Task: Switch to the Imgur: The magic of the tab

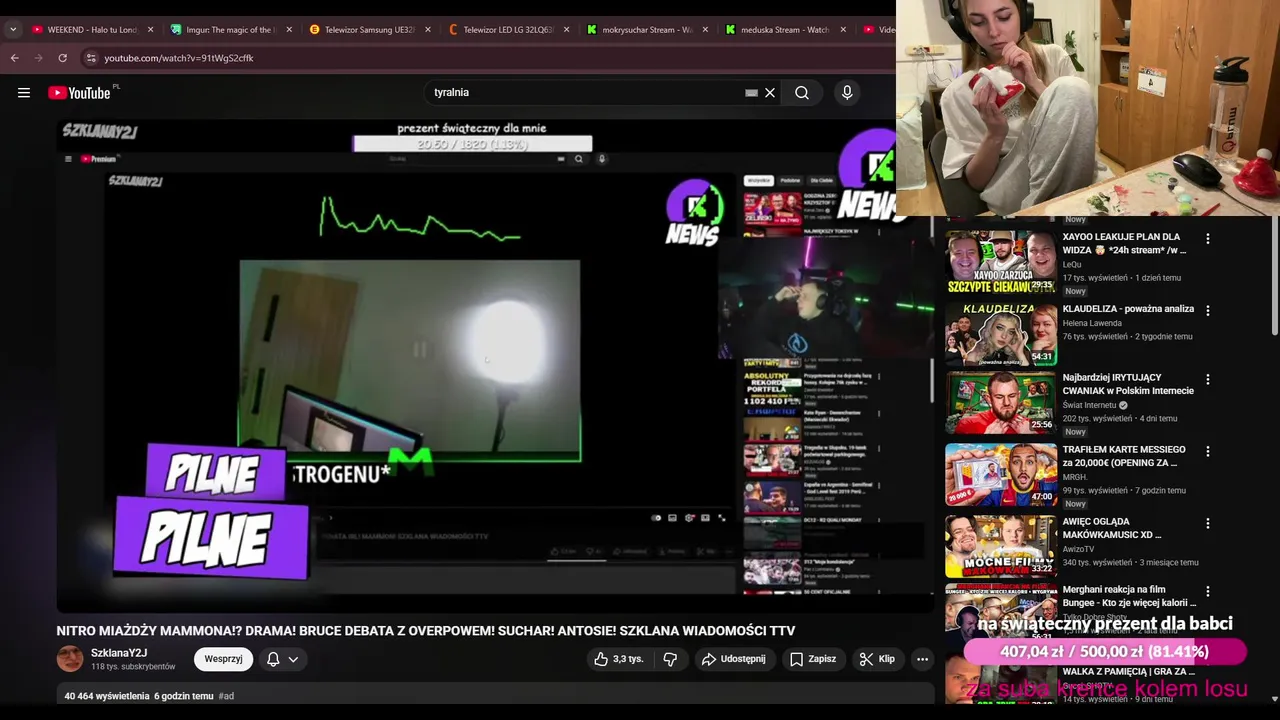Action: coord(229,30)
